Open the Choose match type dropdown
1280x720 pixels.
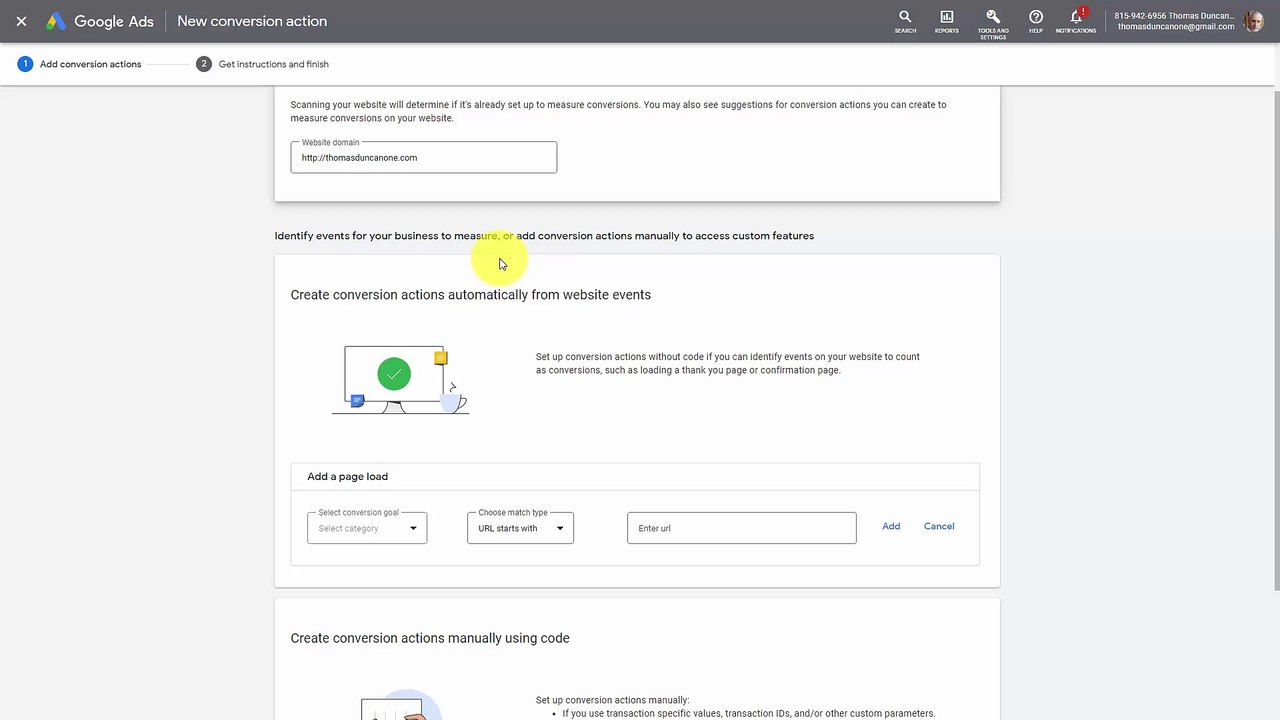(x=520, y=528)
